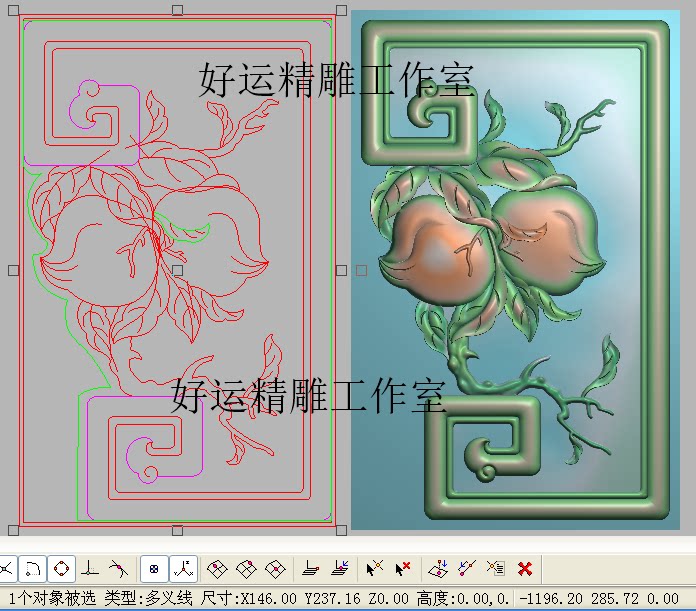Click the large red X cancel icon
The image size is (696, 611).
tap(525, 569)
